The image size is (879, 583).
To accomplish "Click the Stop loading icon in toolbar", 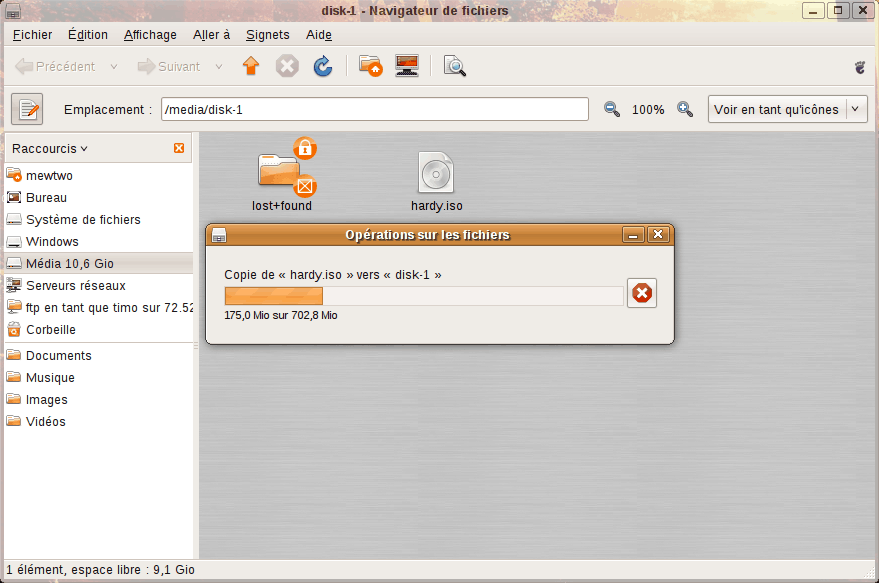I will pos(287,66).
